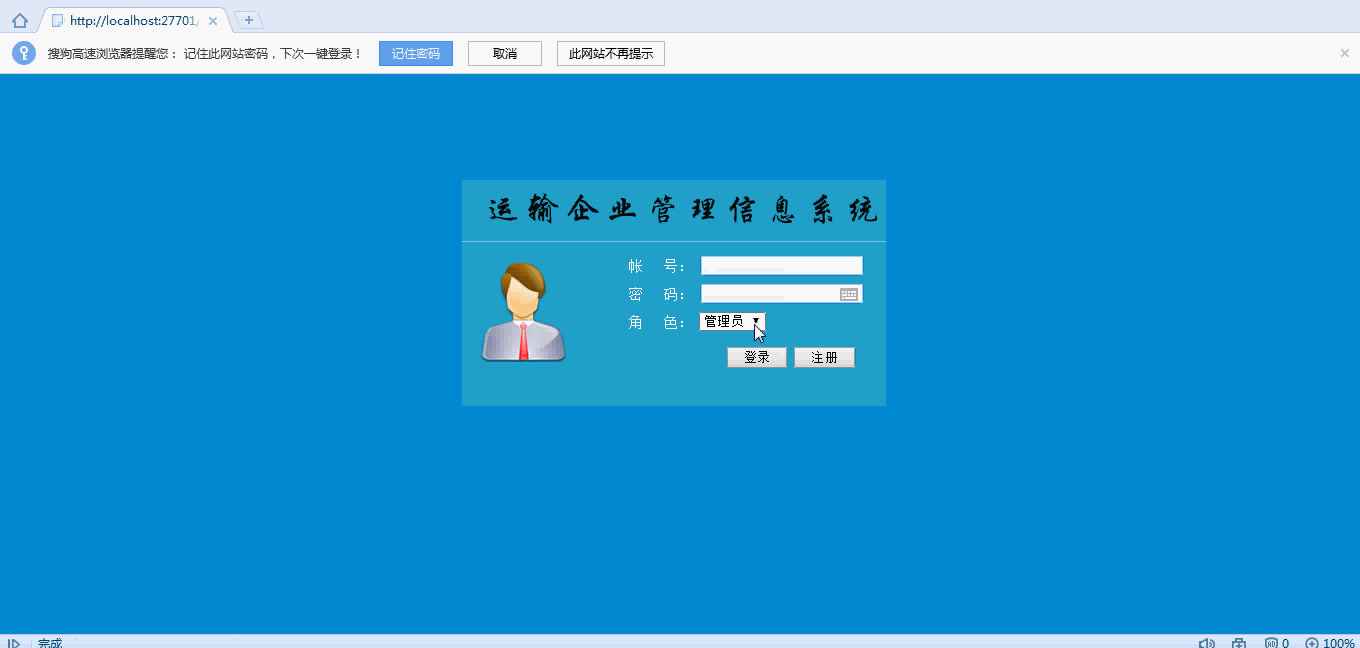Click the new tab plus button

pyautogui.click(x=246, y=19)
